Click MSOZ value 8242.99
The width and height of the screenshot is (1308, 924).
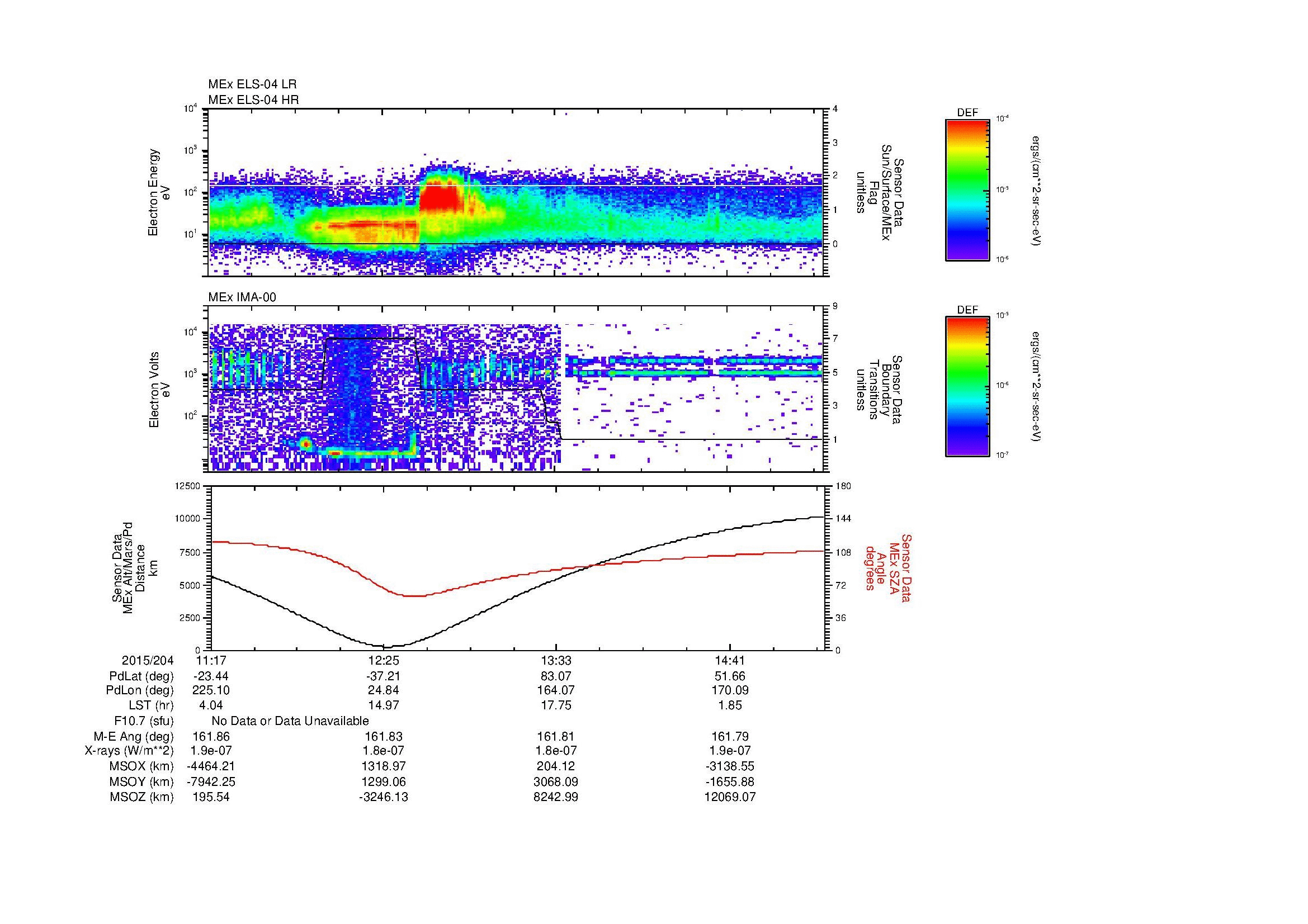coord(556,797)
